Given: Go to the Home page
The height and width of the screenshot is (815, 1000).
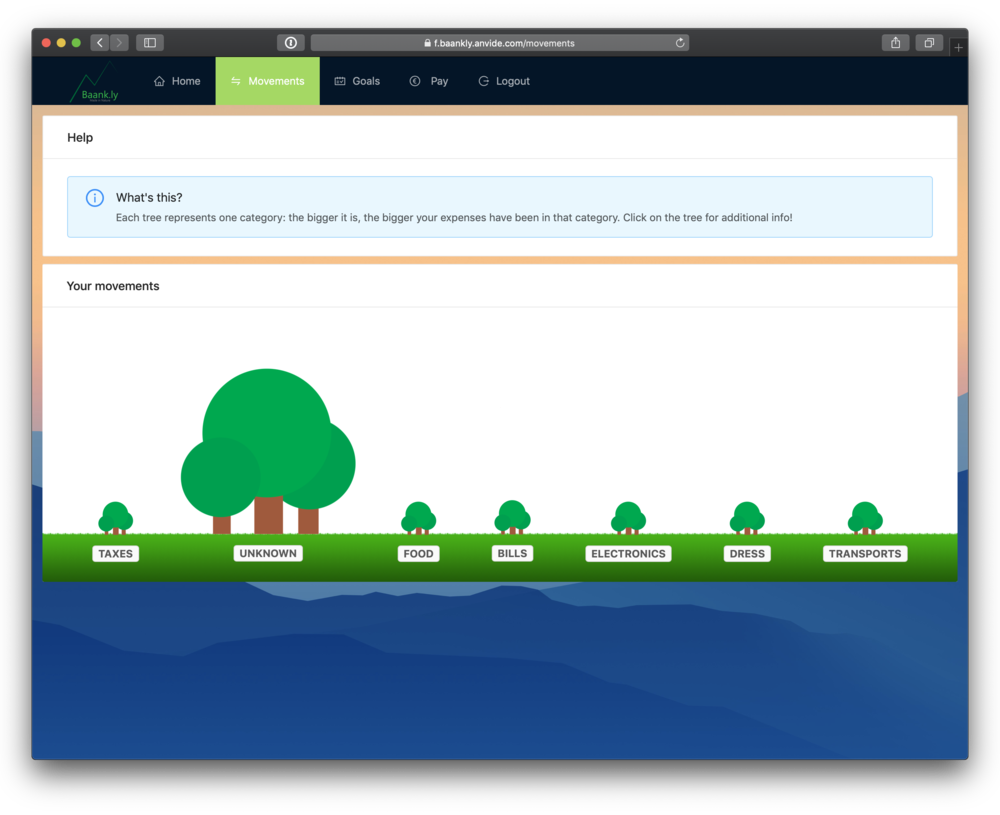Looking at the screenshot, I should tap(177, 81).
